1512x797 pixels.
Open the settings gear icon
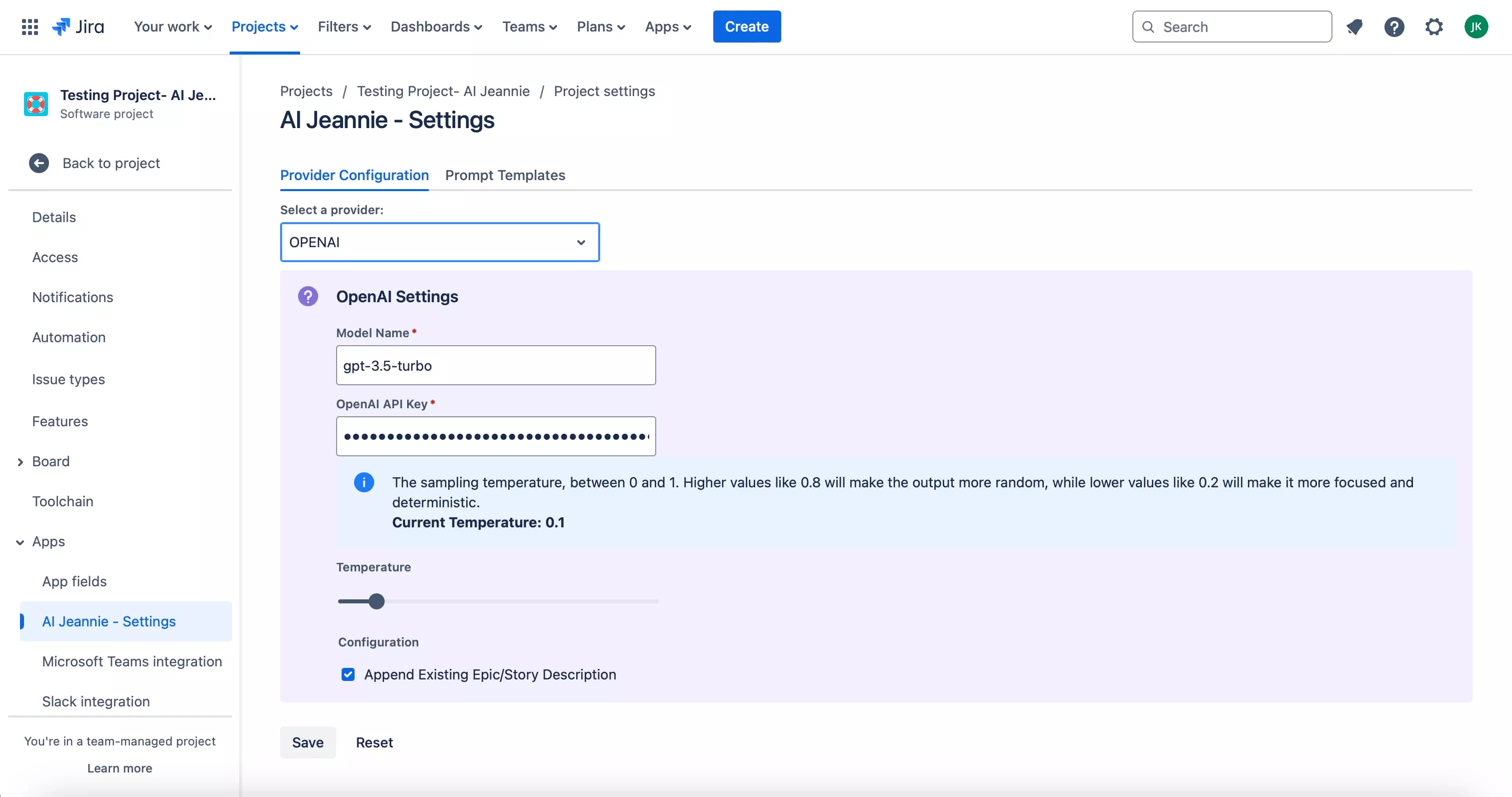(1434, 27)
